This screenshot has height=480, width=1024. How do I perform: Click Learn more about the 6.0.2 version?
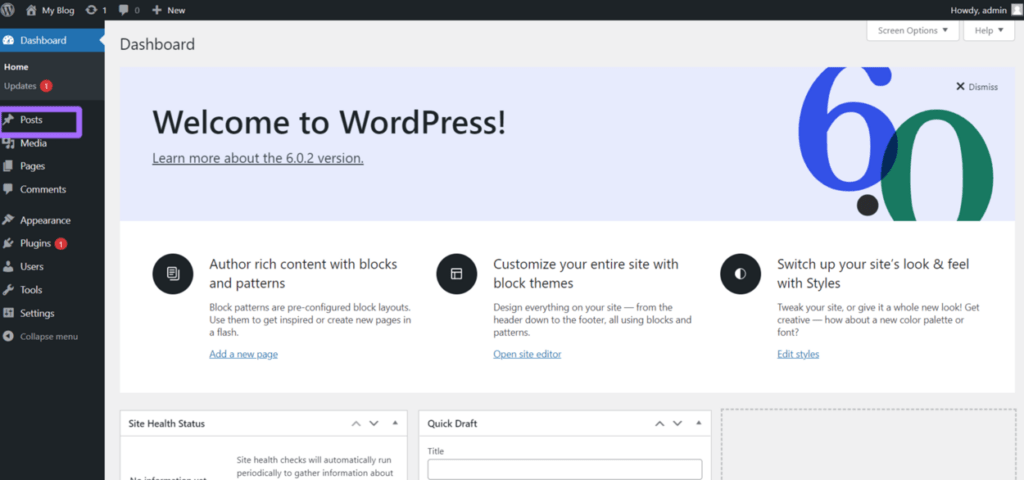tap(258, 158)
